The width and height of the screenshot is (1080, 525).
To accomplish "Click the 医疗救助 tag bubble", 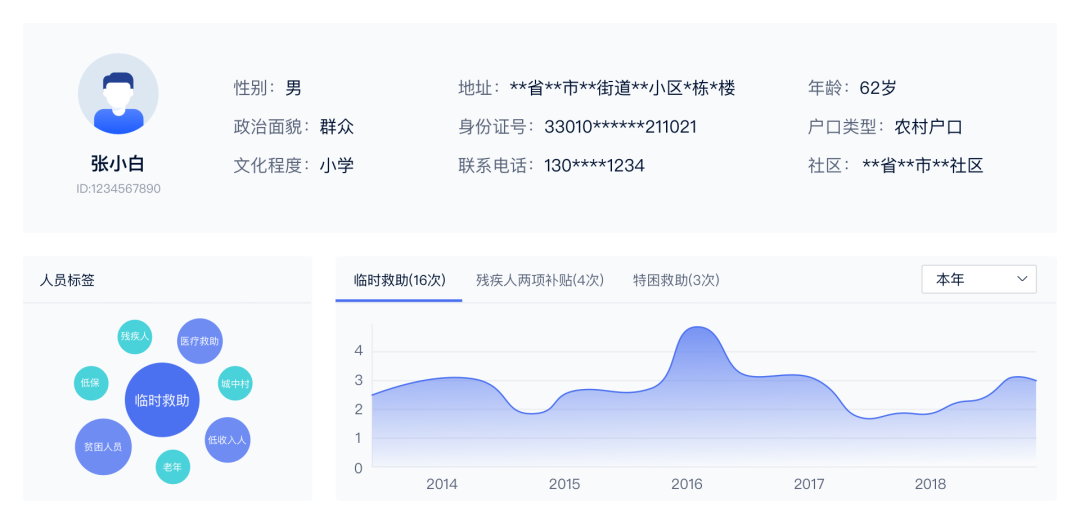I will pos(199,341).
